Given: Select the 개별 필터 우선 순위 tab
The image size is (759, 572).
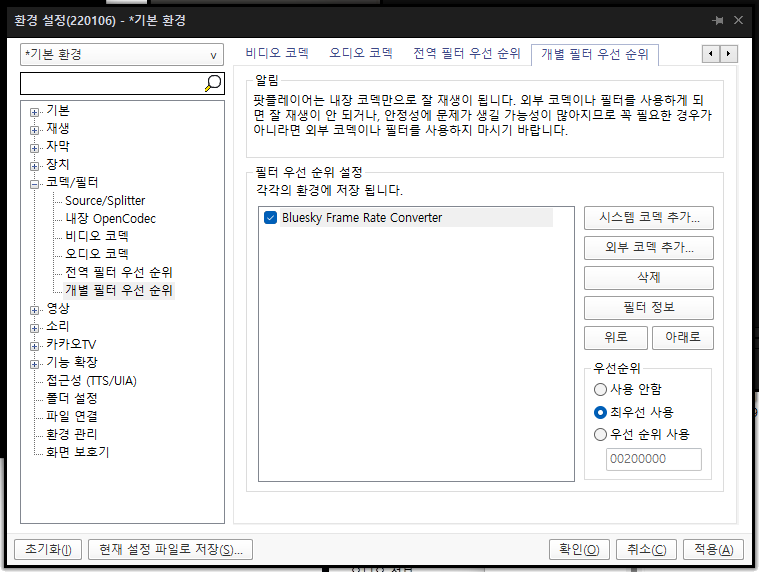Looking at the screenshot, I should click(x=594, y=54).
